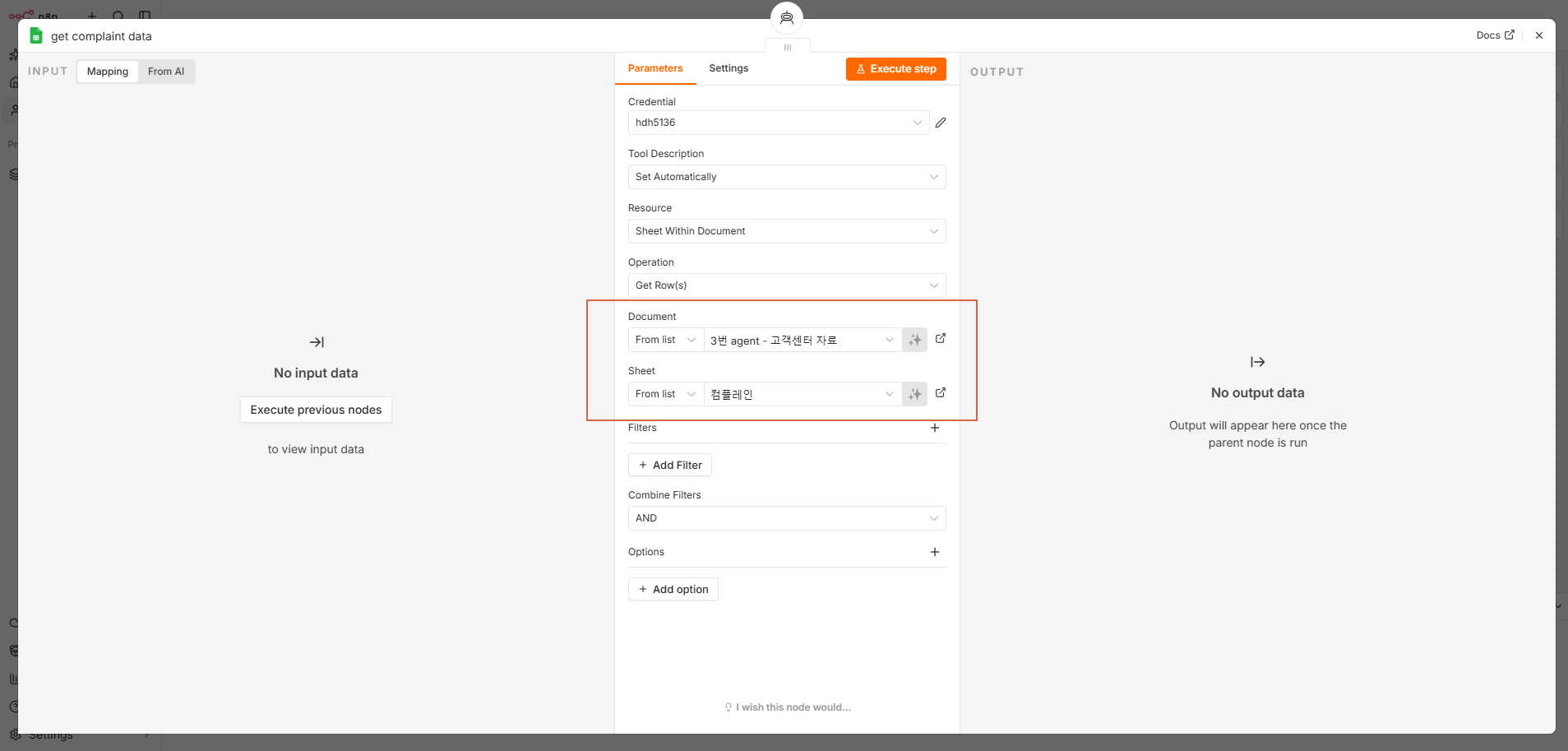Switch input view to From AI
This screenshot has width=1568, height=751.
(x=166, y=72)
